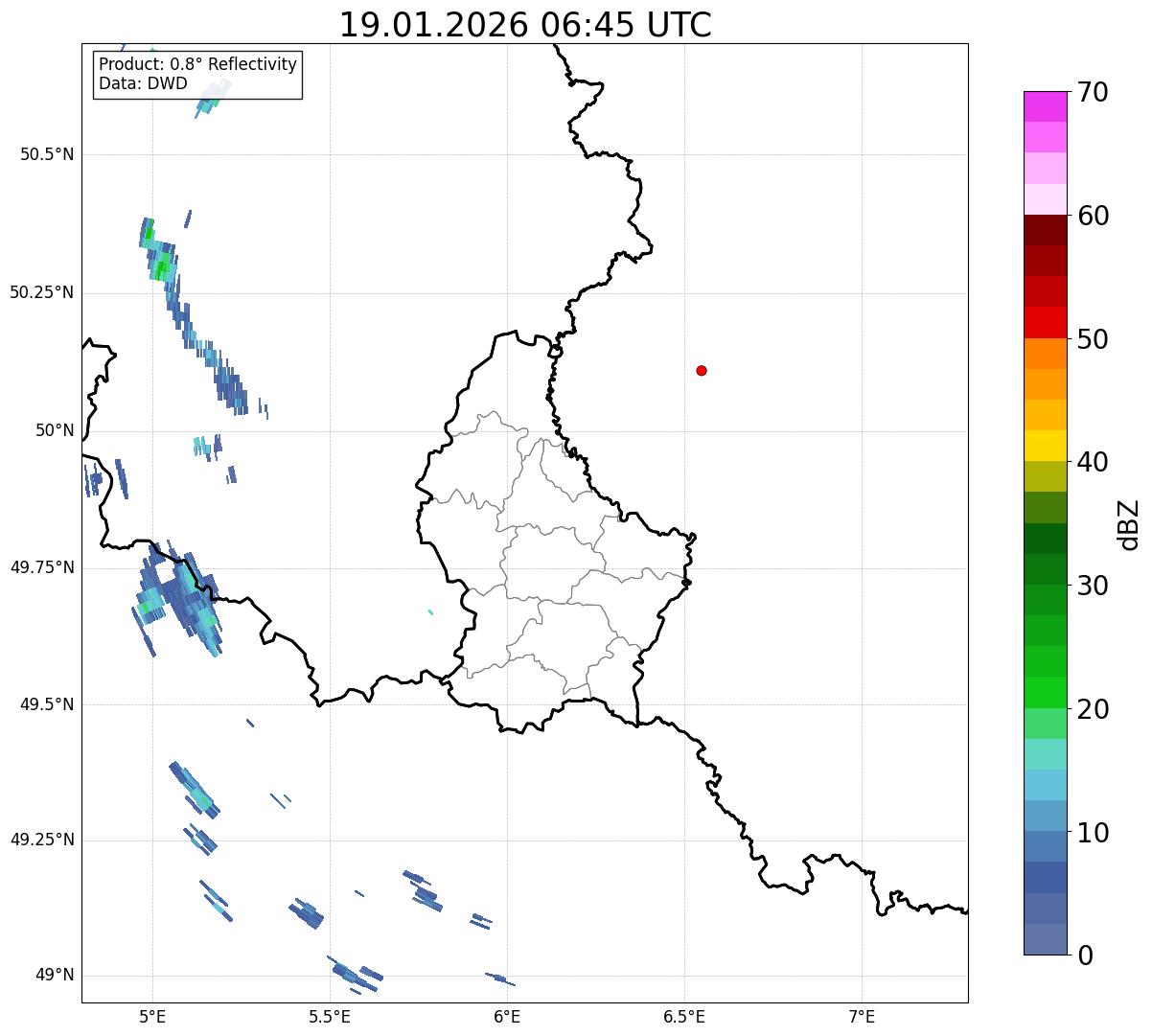Click the 6°E longitude label
The image size is (1152, 1036).
507,1017
